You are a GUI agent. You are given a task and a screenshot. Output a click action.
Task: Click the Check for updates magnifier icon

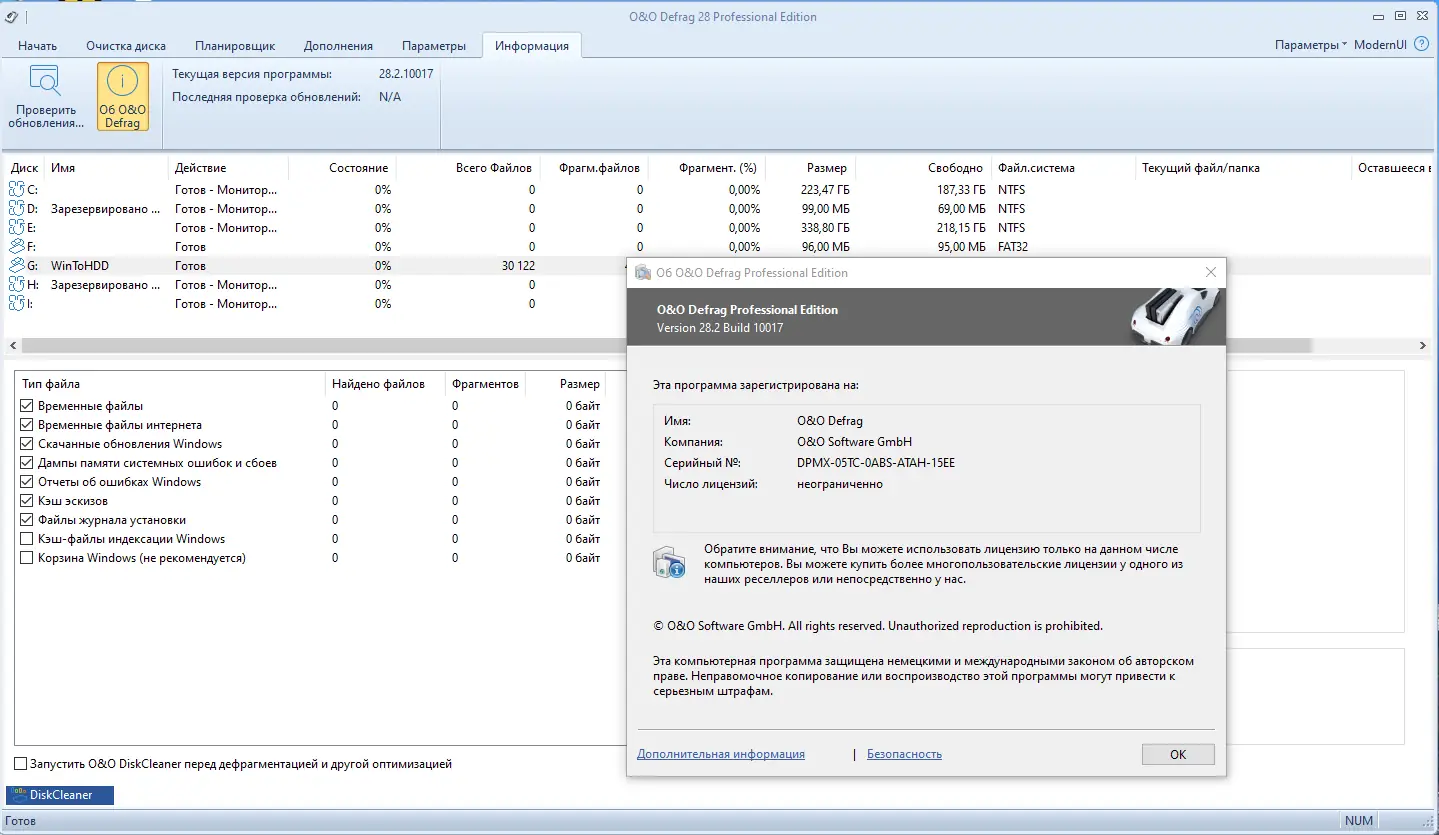click(45, 81)
